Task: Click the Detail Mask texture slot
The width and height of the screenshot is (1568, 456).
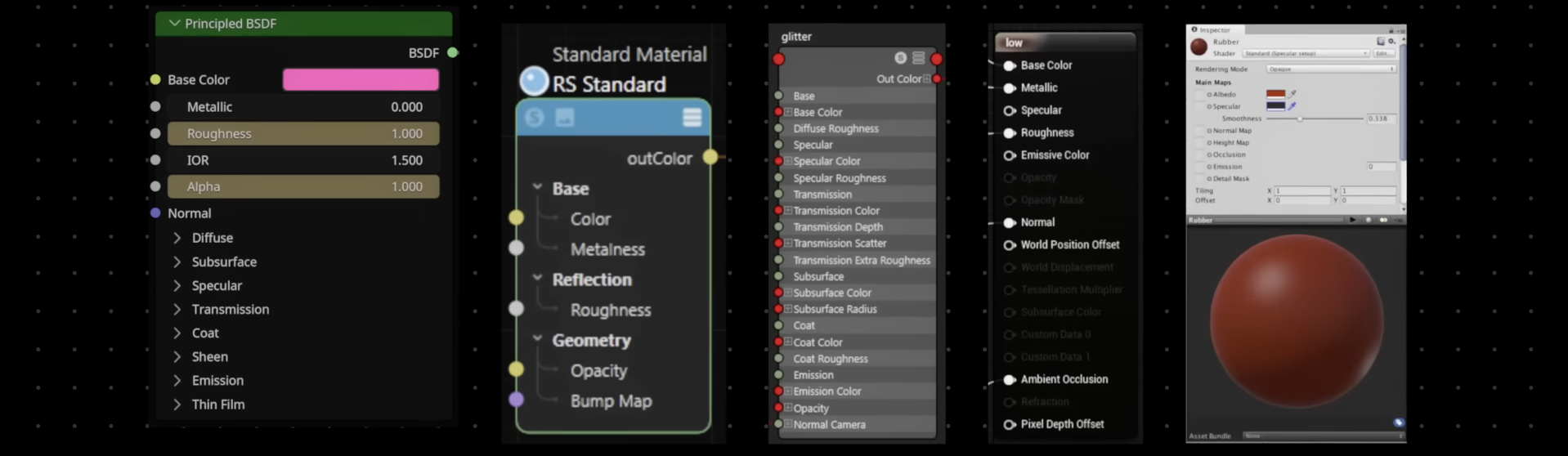Action: point(1199,178)
